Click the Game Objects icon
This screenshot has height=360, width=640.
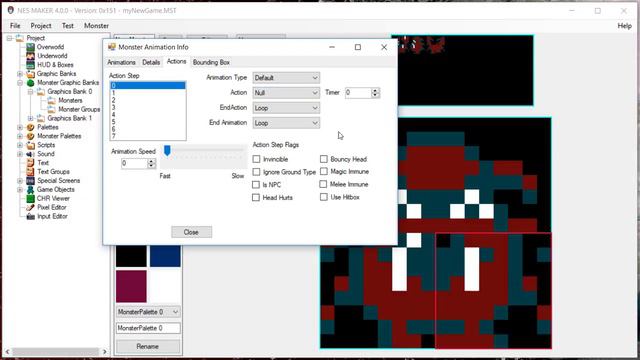(x=31, y=190)
